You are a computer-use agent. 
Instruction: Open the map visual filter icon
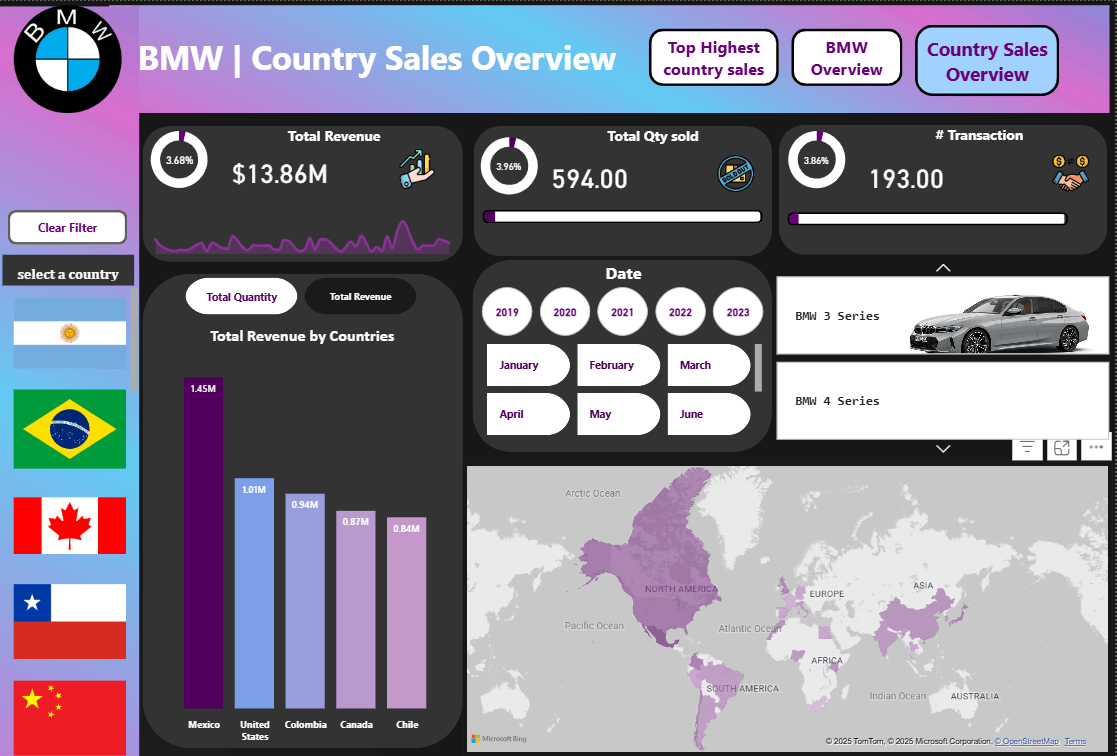(x=1027, y=448)
